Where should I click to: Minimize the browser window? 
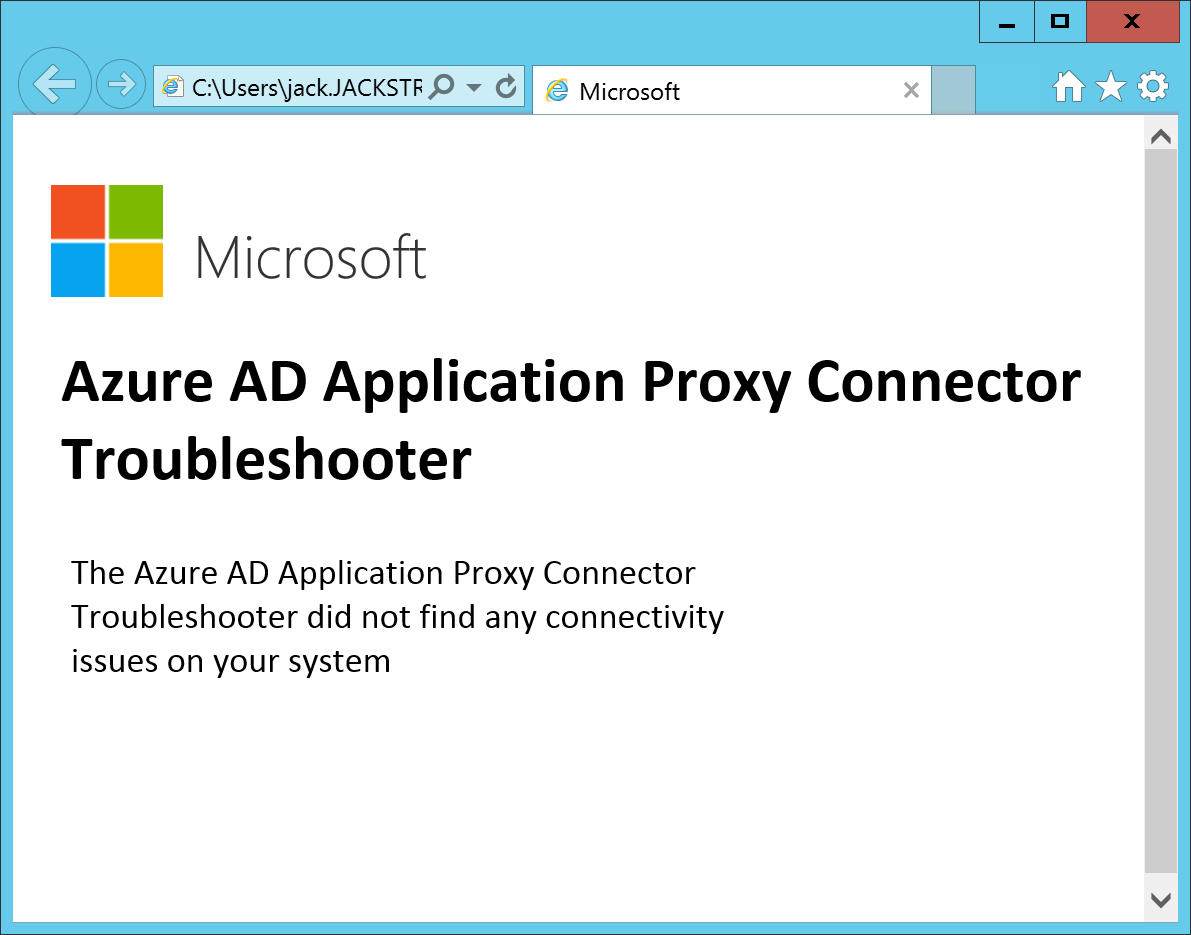click(1007, 22)
